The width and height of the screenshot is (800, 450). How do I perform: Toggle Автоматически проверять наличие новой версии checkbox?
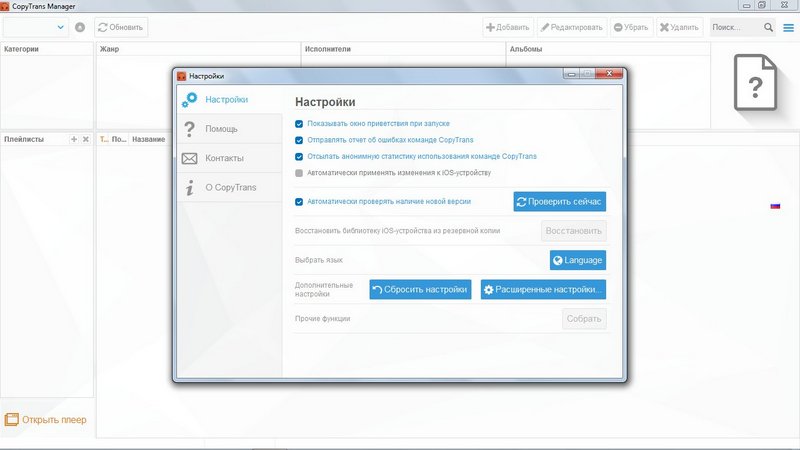click(x=299, y=202)
